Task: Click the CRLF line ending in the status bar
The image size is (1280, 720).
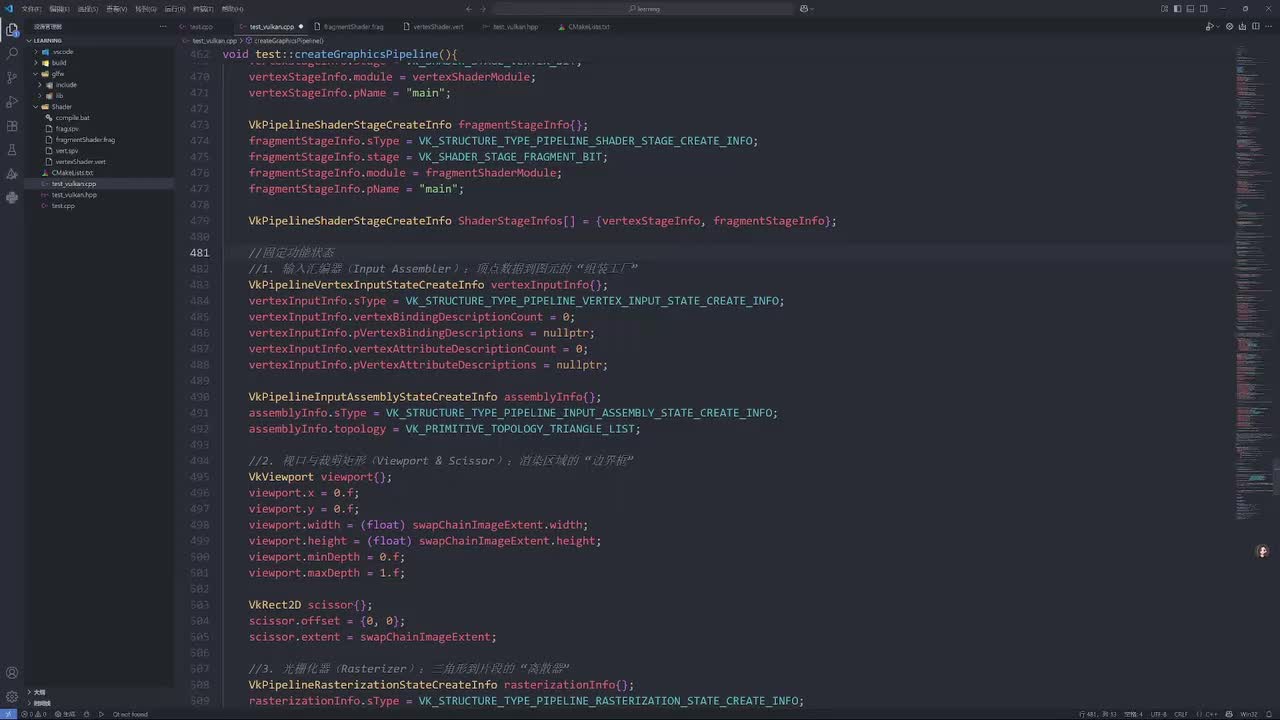Action: point(1181,714)
